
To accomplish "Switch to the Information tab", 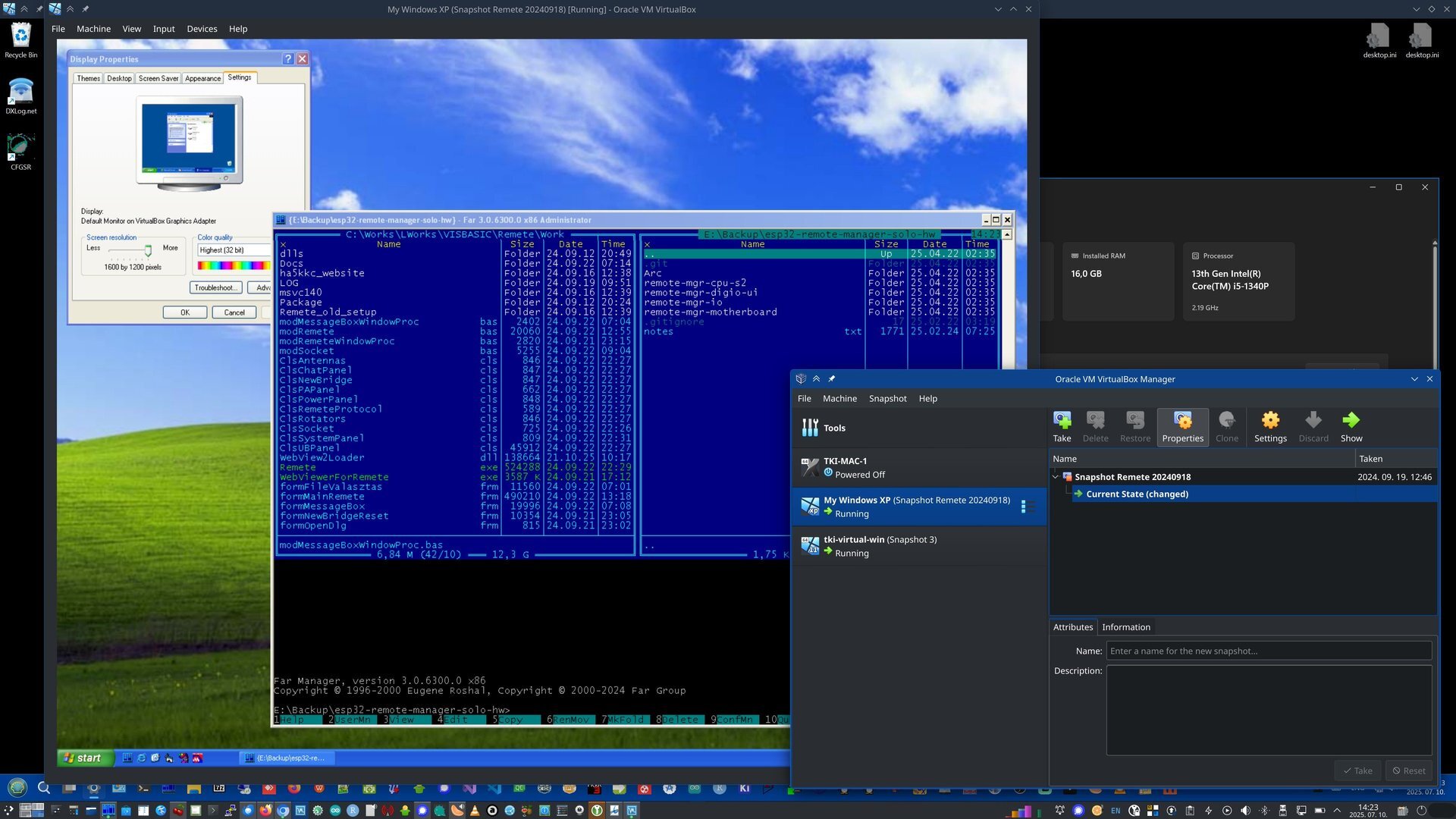I will (x=1125, y=627).
